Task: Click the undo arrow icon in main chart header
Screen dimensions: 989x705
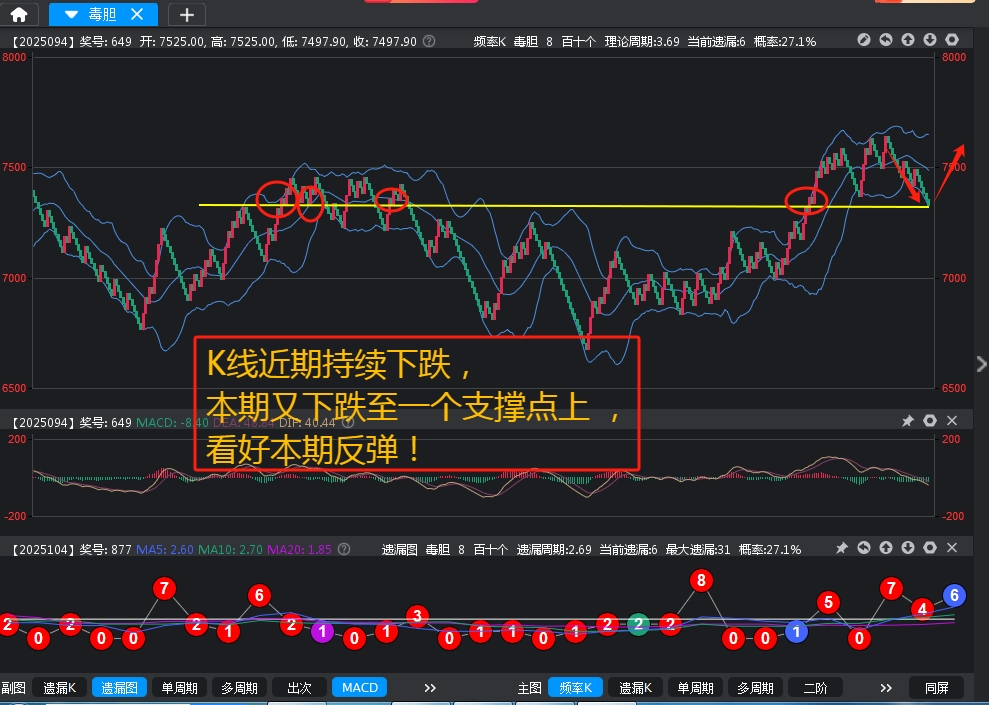Action: click(x=886, y=40)
